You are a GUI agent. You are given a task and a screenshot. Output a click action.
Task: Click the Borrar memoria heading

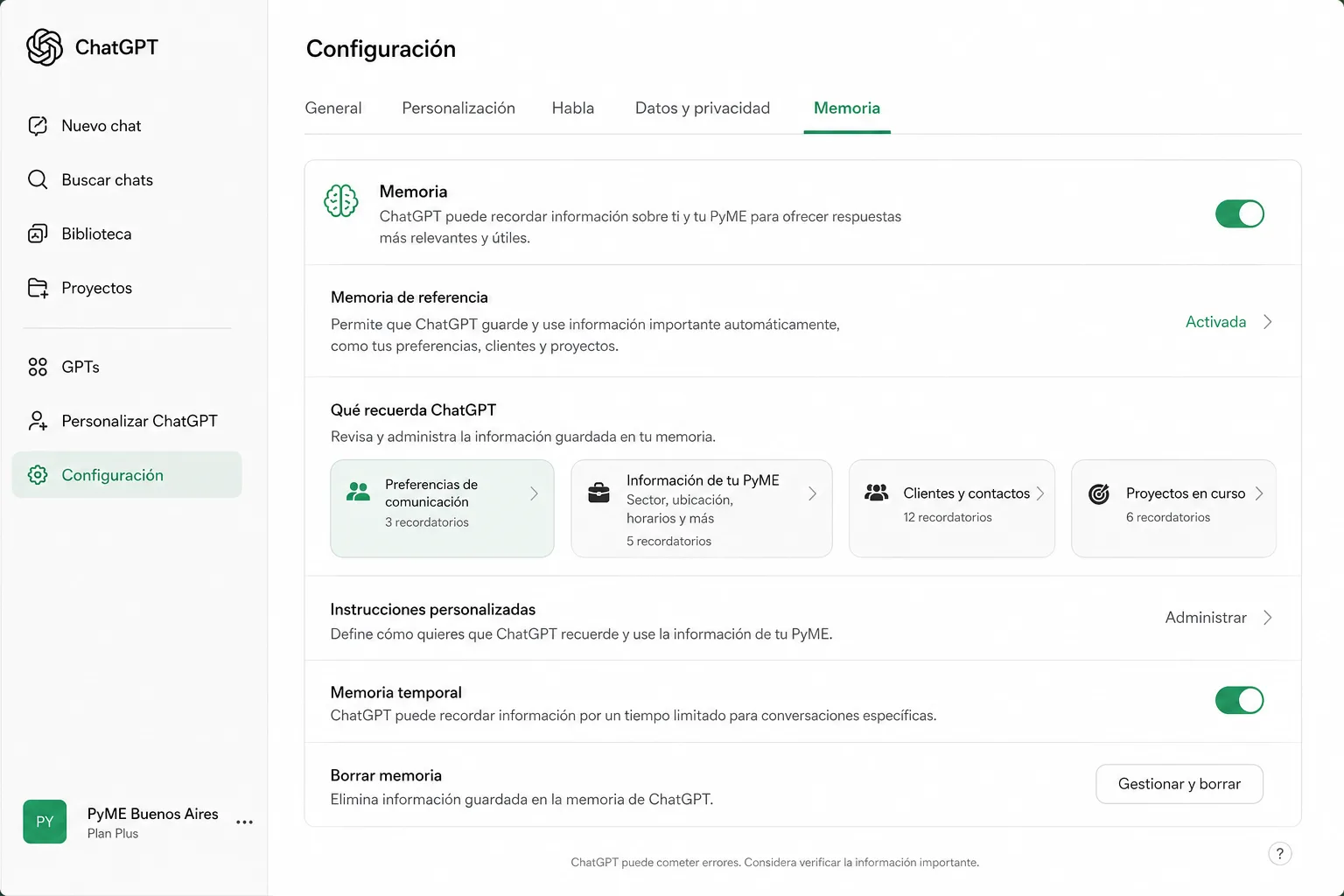pyautogui.click(x=386, y=776)
